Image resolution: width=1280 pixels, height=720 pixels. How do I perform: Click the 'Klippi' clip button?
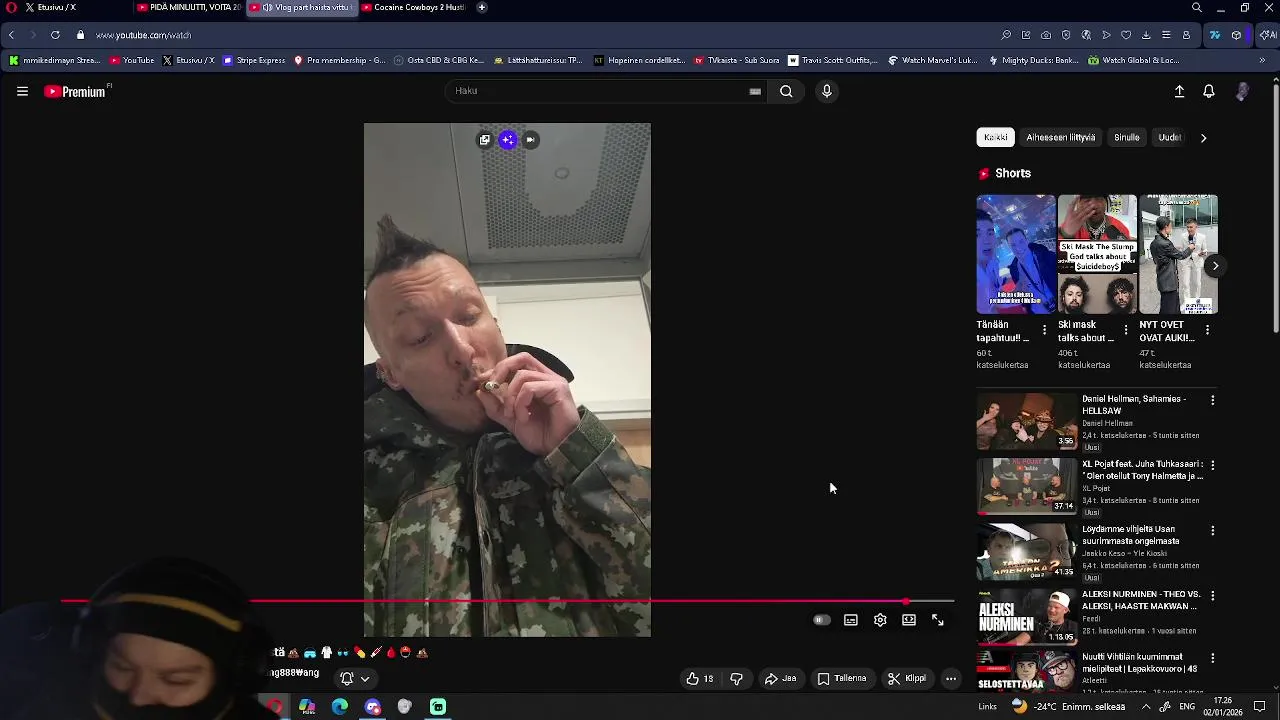coord(907,678)
